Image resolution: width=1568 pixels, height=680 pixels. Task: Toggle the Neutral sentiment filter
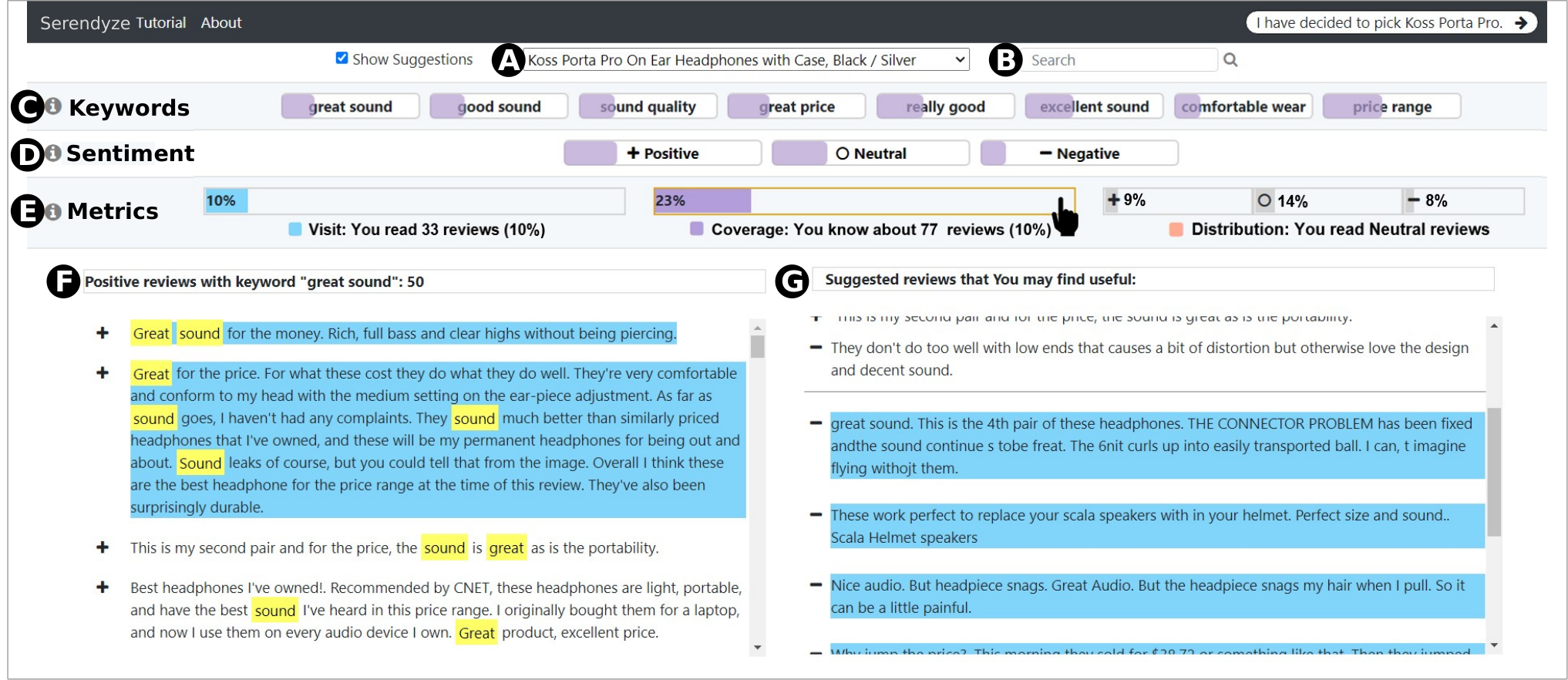coord(870,153)
